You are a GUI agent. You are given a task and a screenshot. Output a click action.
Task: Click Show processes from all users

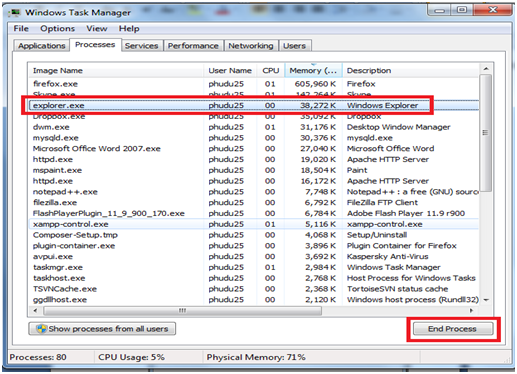point(102,329)
